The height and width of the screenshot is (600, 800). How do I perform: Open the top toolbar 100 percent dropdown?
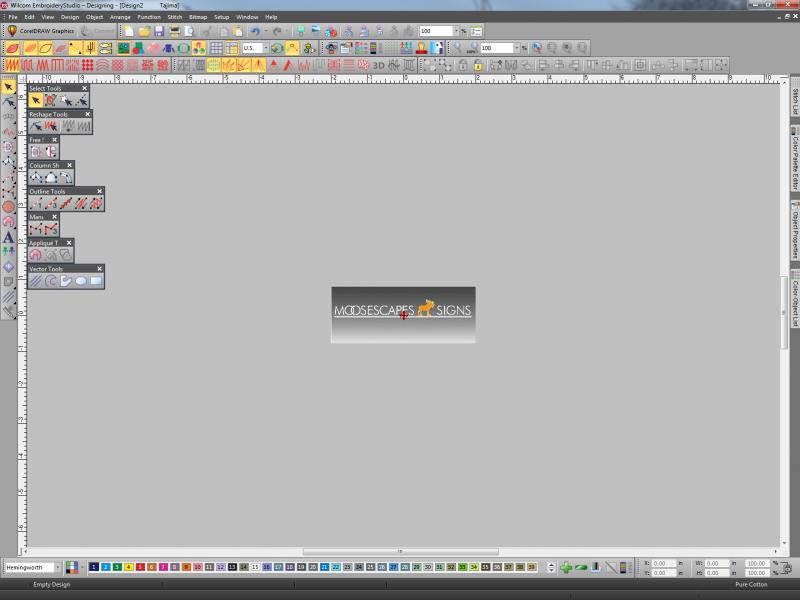[456, 31]
